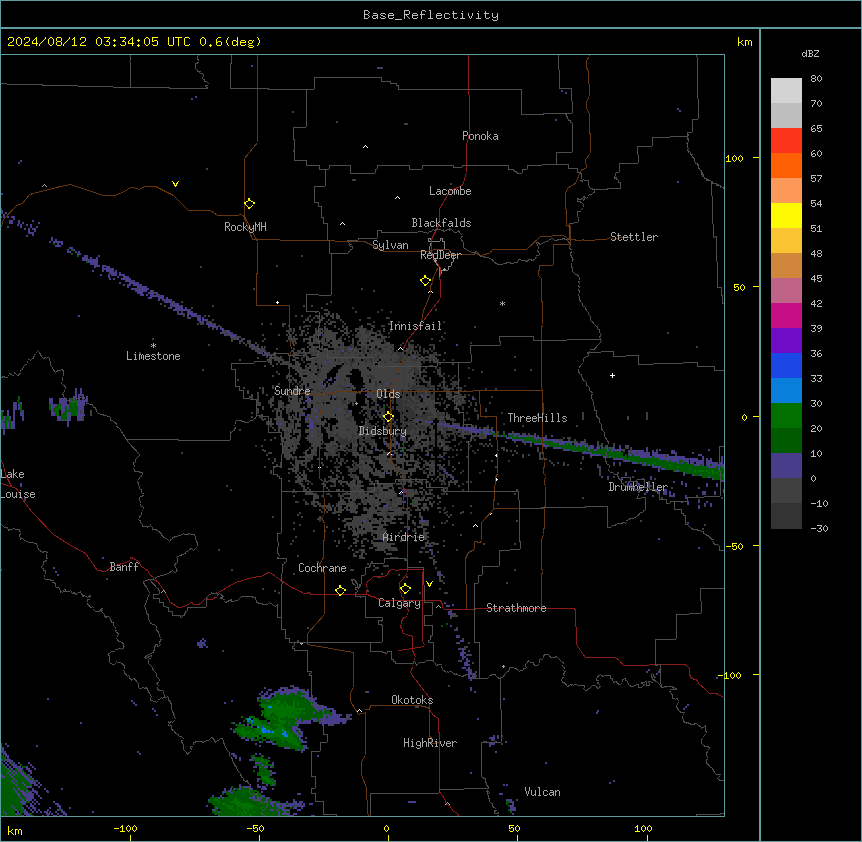Select the light blue 30-33 dBZ swatch
Screen dimensions: 862x842
pos(786,391)
